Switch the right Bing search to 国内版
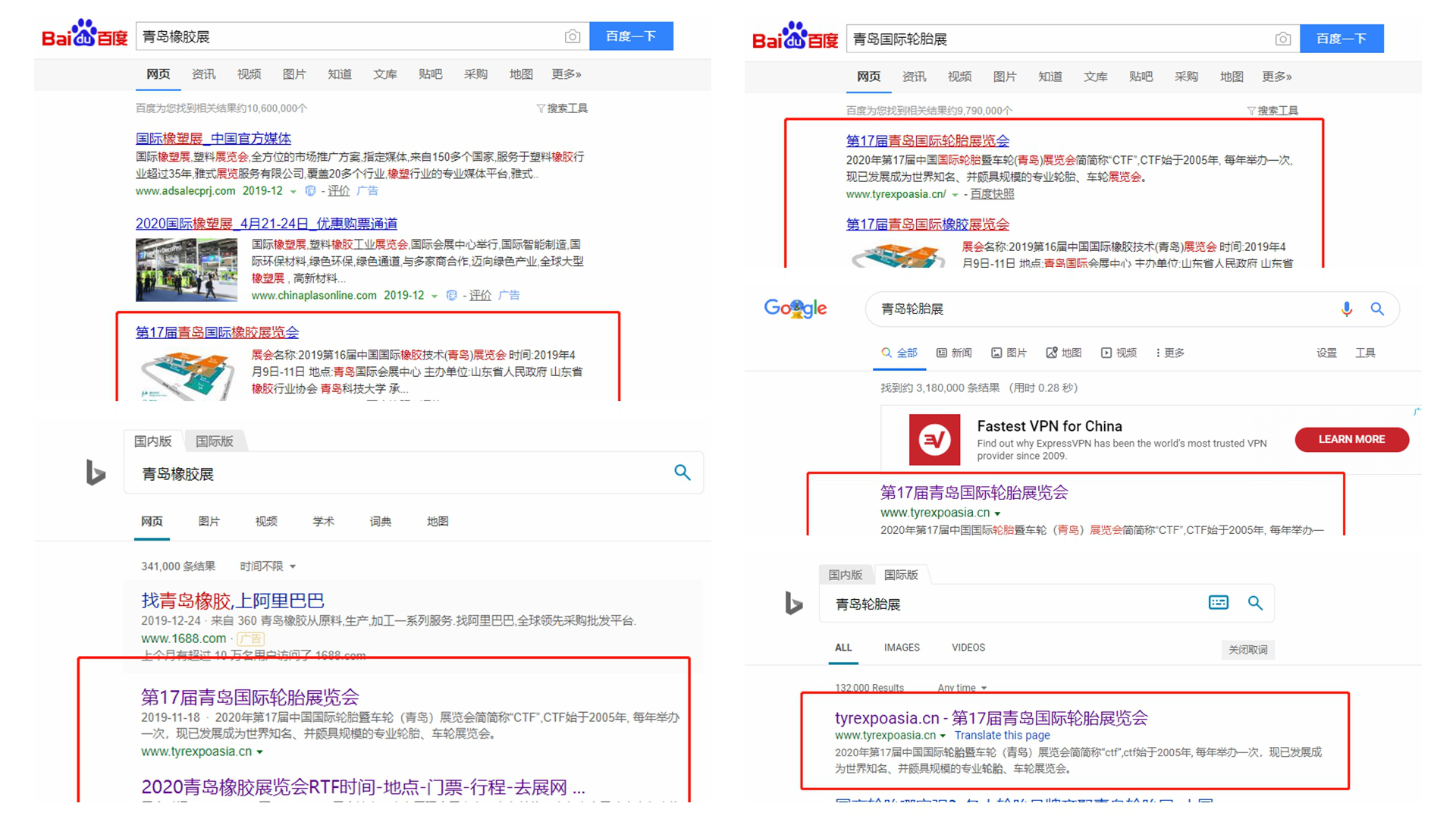1456x819 pixels. pyautogui.click(x=845, y=575)
